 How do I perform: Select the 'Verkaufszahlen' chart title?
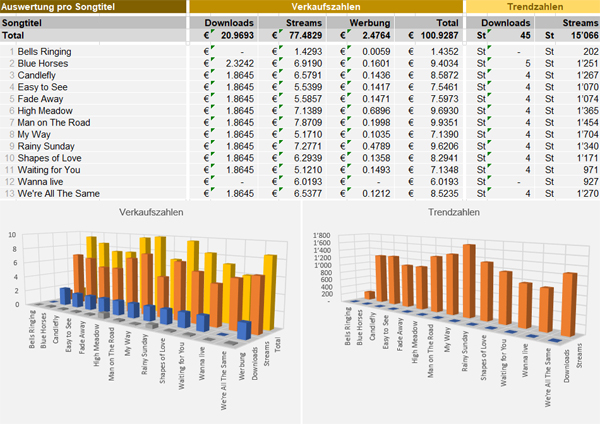[x=151, y=212]
